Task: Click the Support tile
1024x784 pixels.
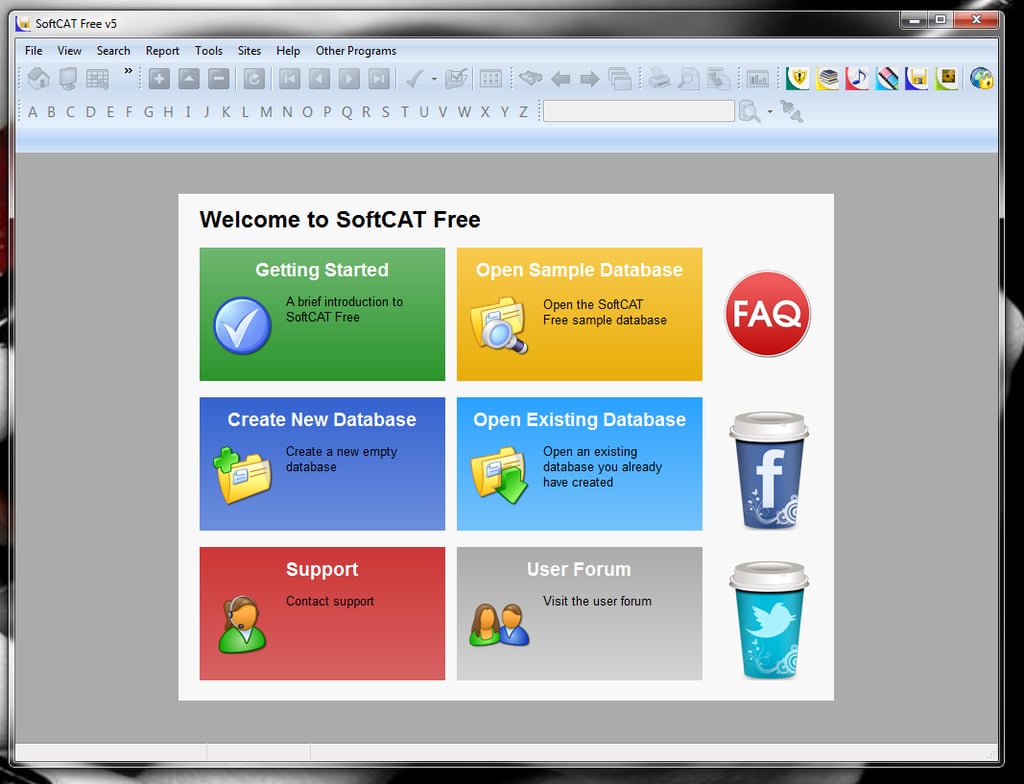Action: [x=322, y=613]
